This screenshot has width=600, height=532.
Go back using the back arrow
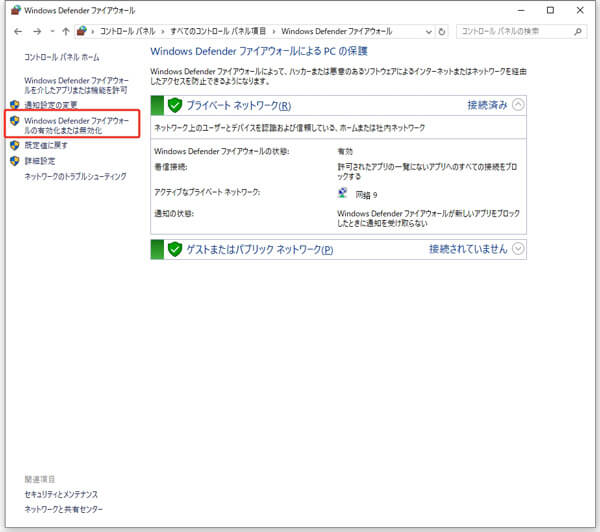tap(18, 31)
